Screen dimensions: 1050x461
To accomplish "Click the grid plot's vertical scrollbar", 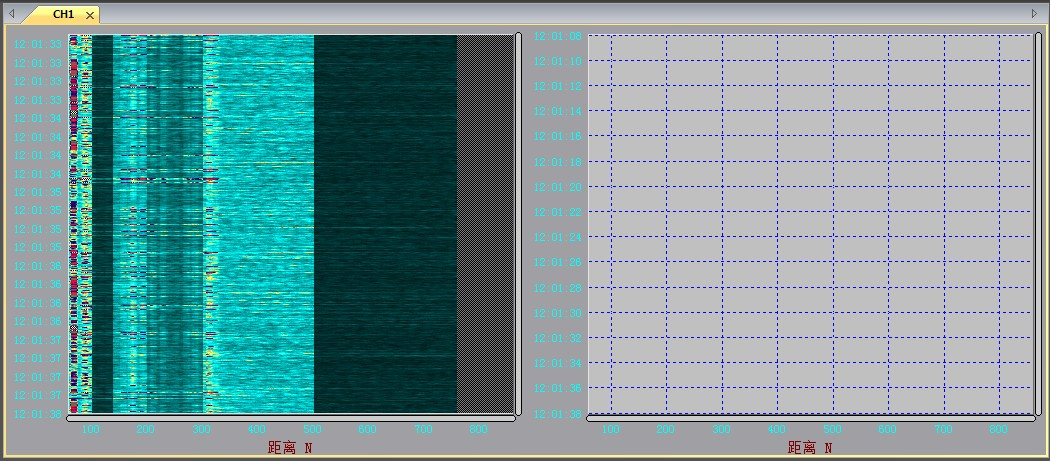I will coord(1039,223).
